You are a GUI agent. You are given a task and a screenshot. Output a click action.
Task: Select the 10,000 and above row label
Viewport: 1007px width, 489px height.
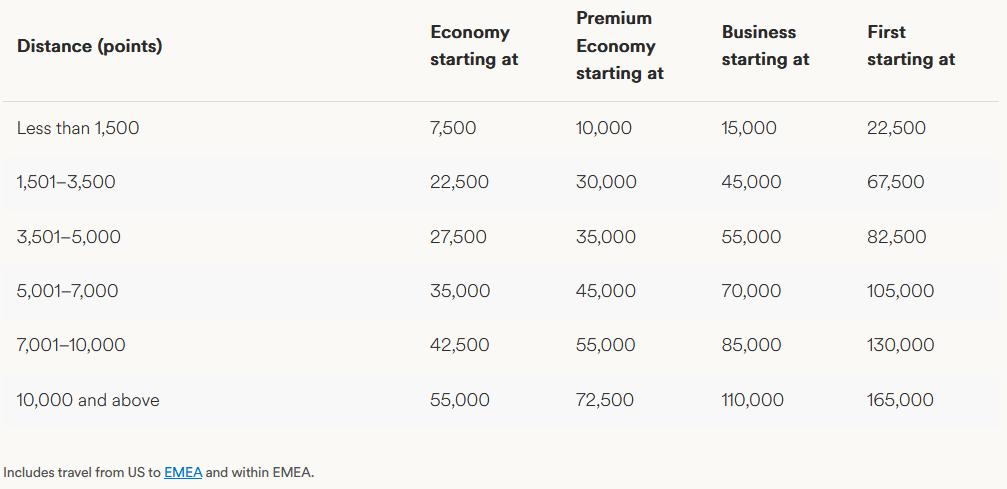(x=88, y=400)
